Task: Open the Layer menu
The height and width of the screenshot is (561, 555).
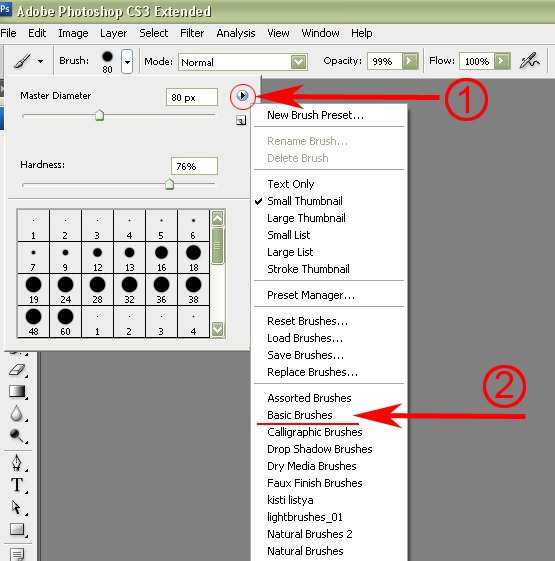Action: pyautogui.click(x=113, y=33)
